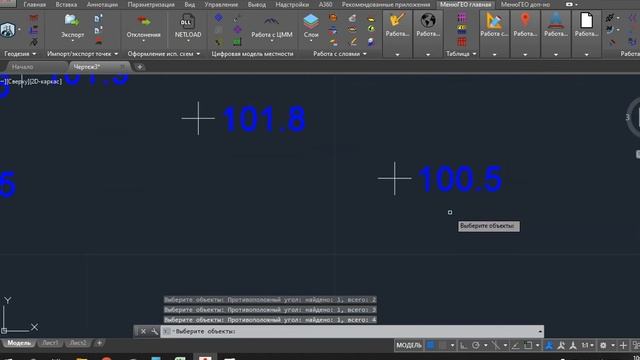The image size is (640, 360).
Task: Toggle 2D object snap status button
Action: pyautogui.click(x=528, y=345)
